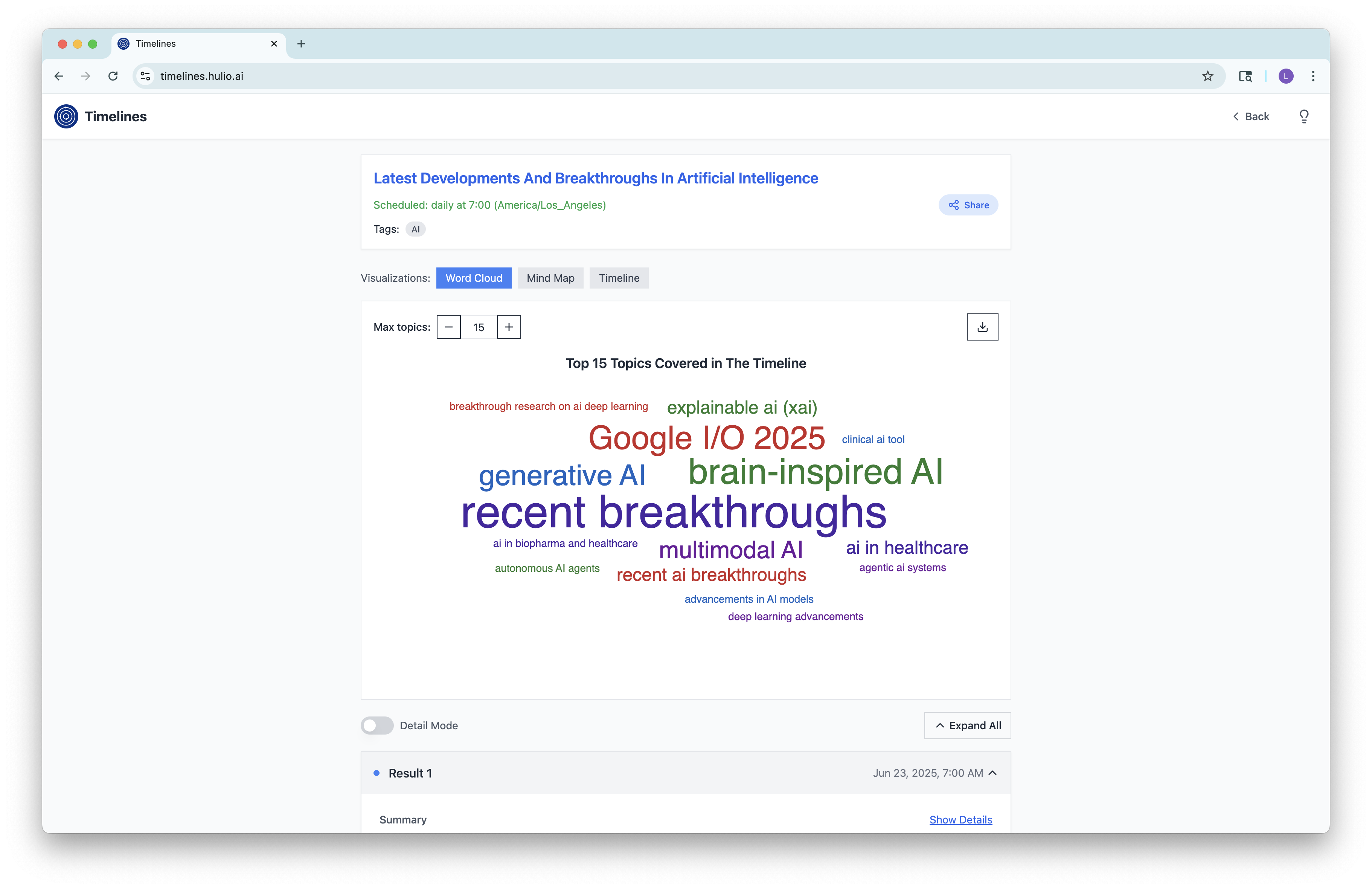Image resolution: width=1372 pixels, height=889 pixels.
Task: Click the tab search/media icon in toolbar
Action: pyautogui.click(x=1245, y=76)
